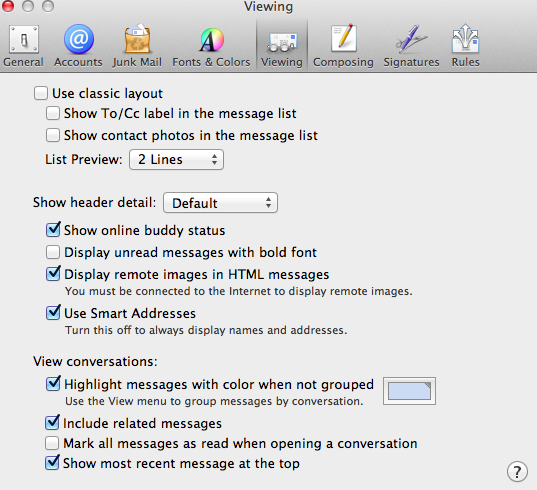537x490 pixels.
Task: Uncheck Display remote images in HTML messages
Action: (x=53, y=274)
